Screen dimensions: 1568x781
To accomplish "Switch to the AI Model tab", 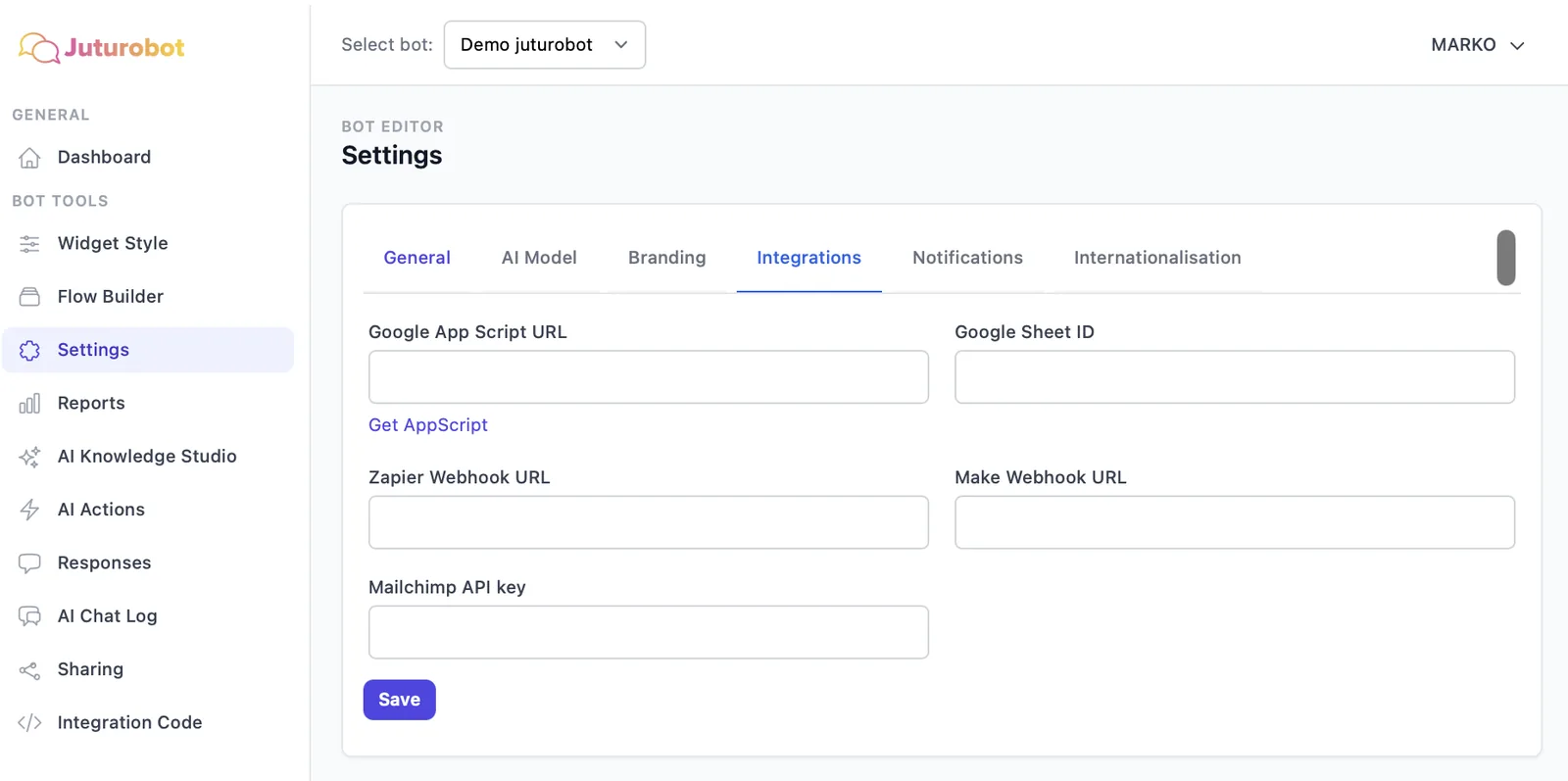I will 539,258.
